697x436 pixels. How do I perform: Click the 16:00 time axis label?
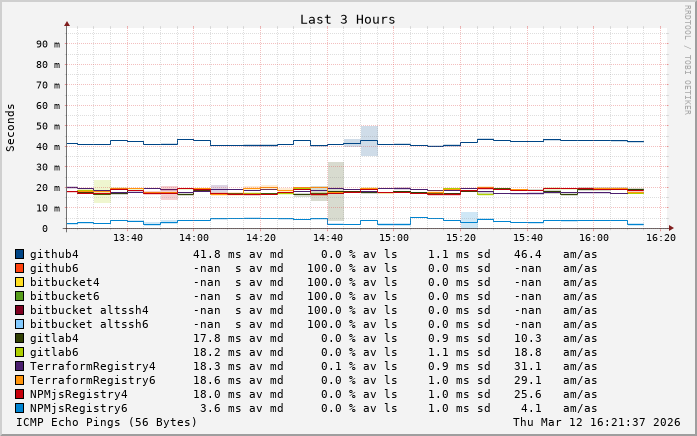(x=594, y=238)
